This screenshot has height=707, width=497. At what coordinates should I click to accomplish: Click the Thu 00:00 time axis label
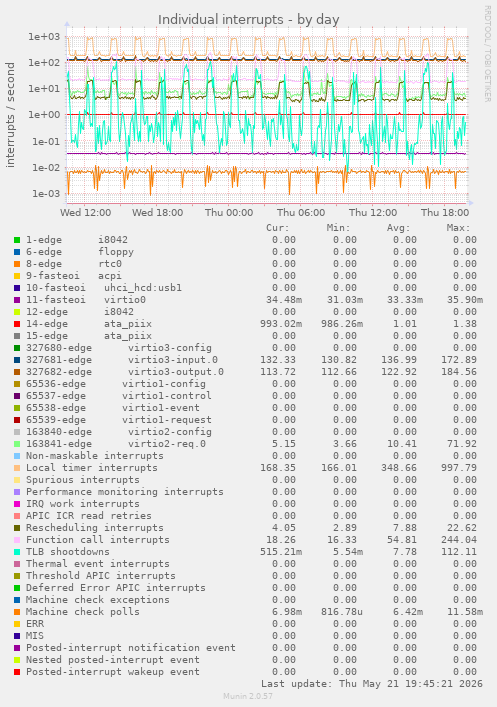coord(229,212)
